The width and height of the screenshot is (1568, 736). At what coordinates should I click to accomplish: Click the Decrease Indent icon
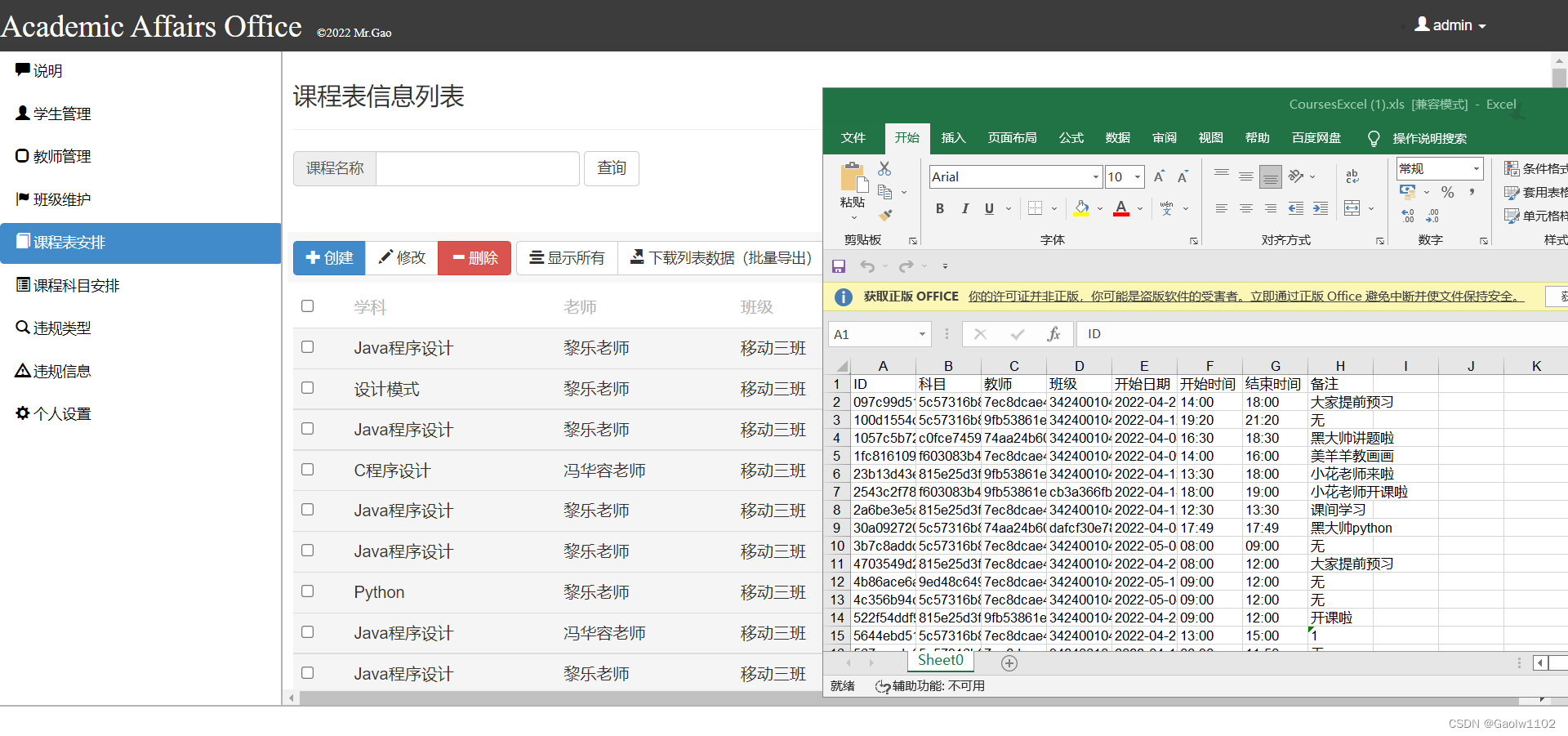(1296, 209)
